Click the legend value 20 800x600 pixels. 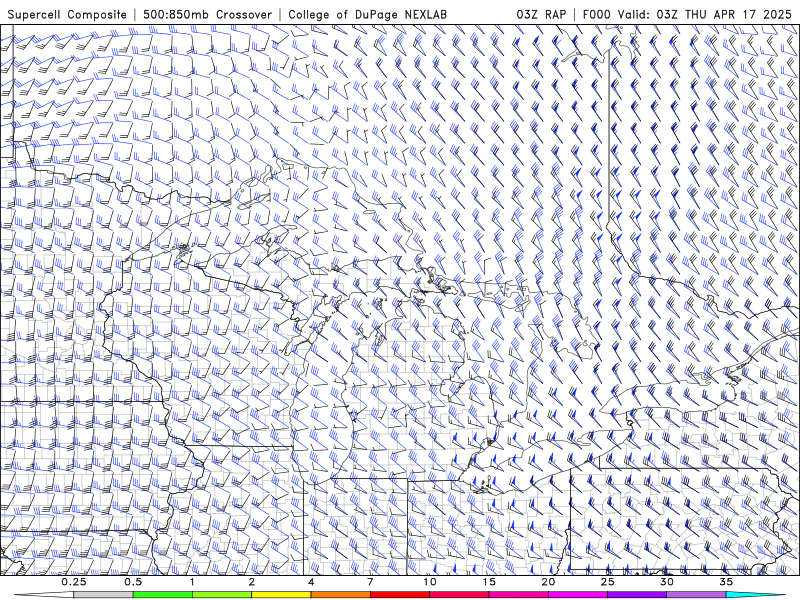(548, 582)
